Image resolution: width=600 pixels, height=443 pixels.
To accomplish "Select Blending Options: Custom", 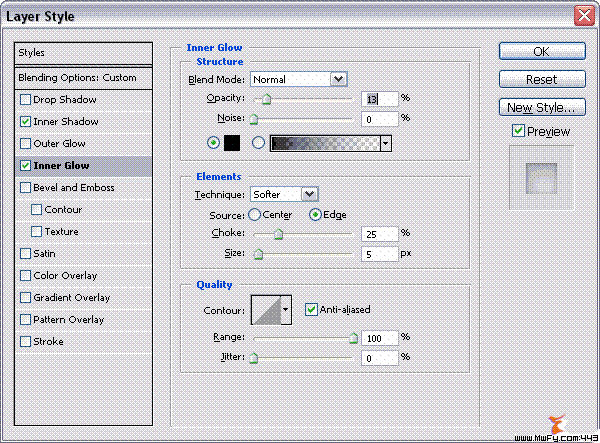I will click(x=83, y=78).
